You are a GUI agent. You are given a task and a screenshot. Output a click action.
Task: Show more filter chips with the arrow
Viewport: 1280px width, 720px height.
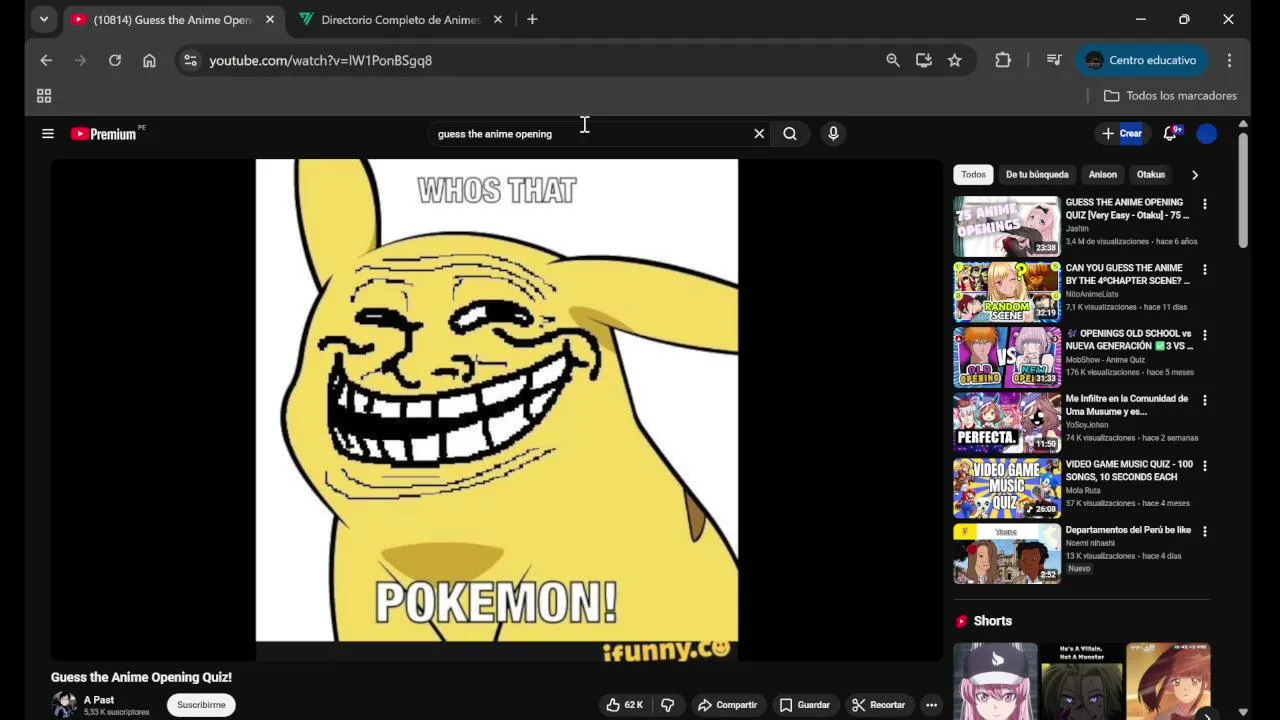1194,175
